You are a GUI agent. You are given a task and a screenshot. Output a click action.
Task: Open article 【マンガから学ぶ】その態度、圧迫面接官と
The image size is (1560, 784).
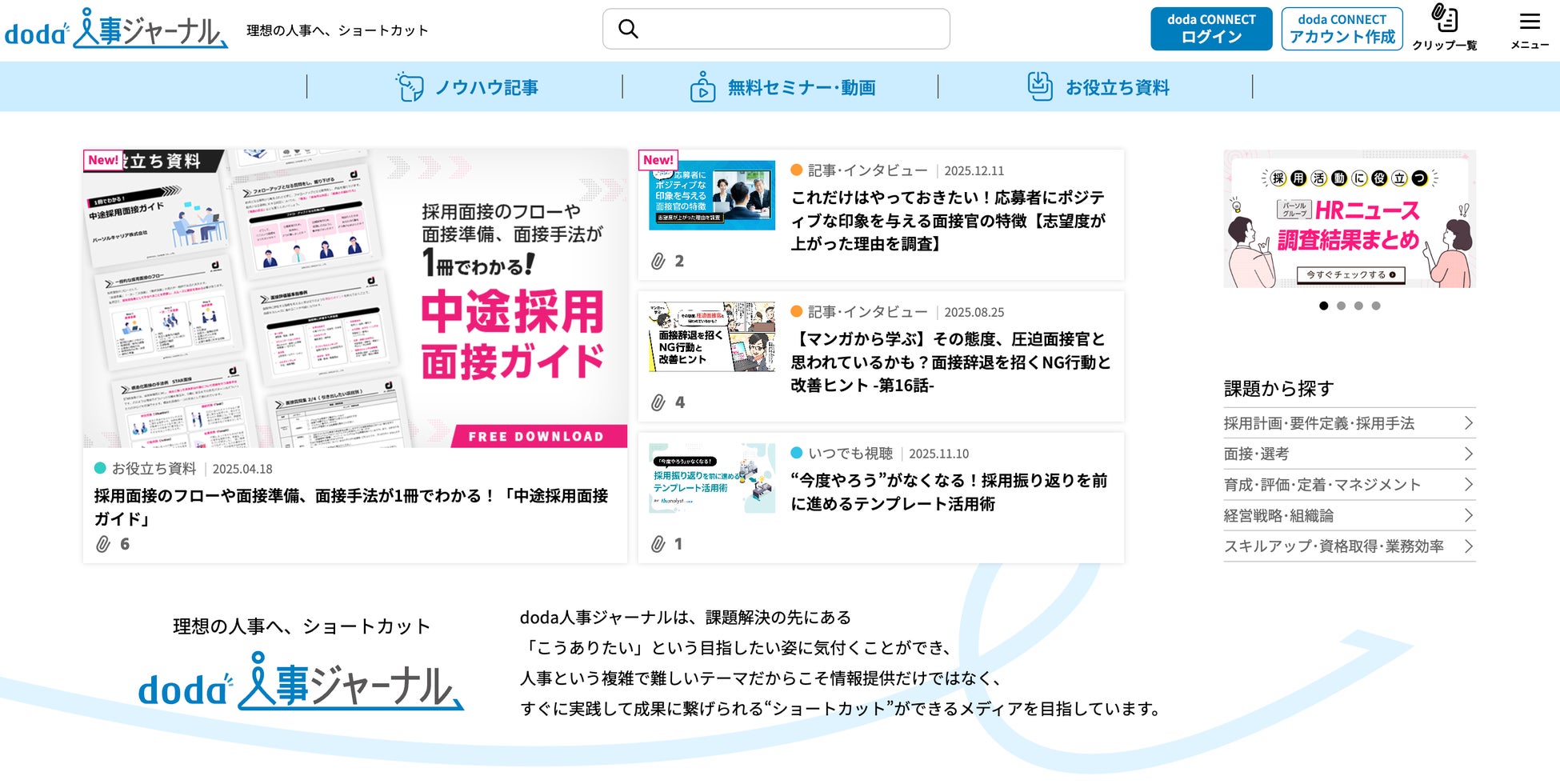click(x=950, y=362)
